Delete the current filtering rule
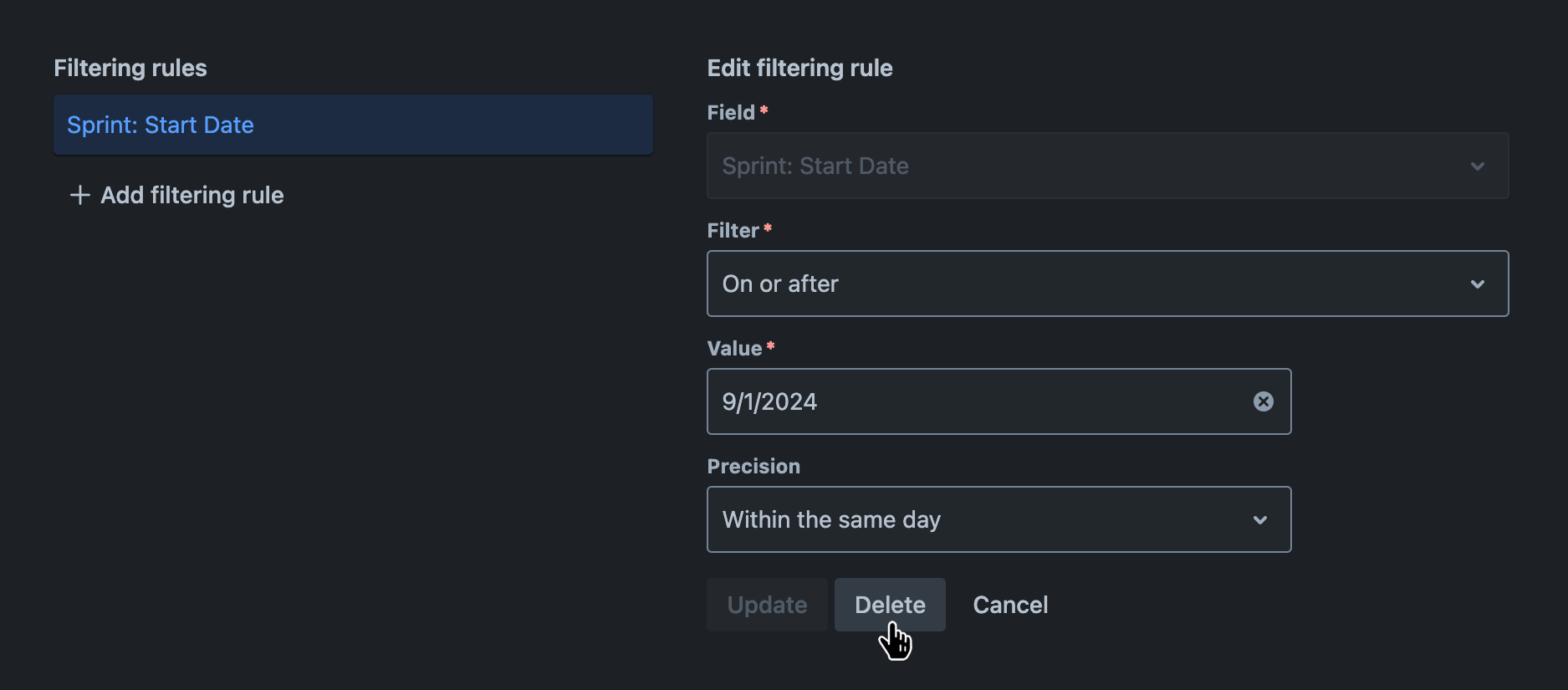 [x=890, y=604]
